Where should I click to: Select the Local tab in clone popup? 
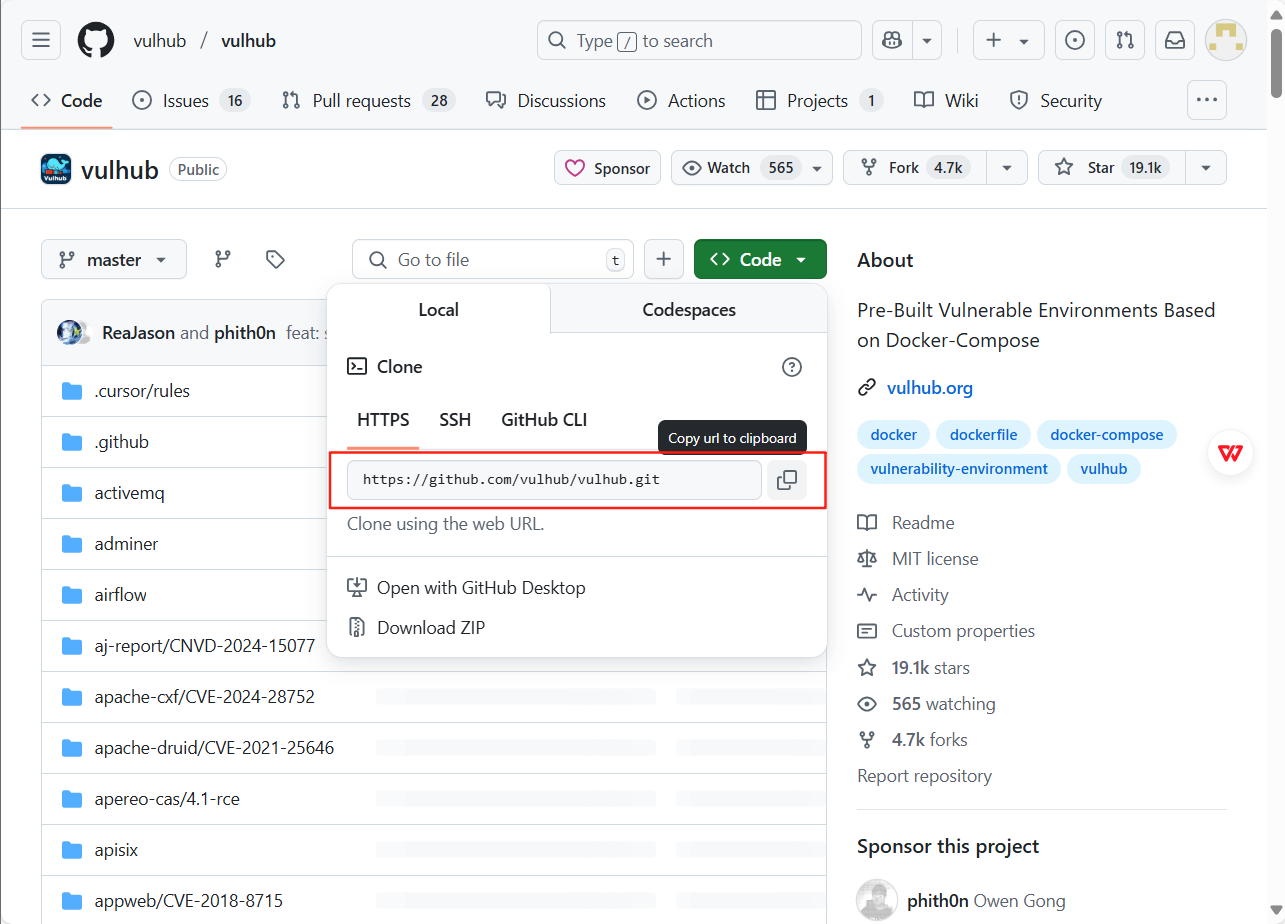click(438, 310)
